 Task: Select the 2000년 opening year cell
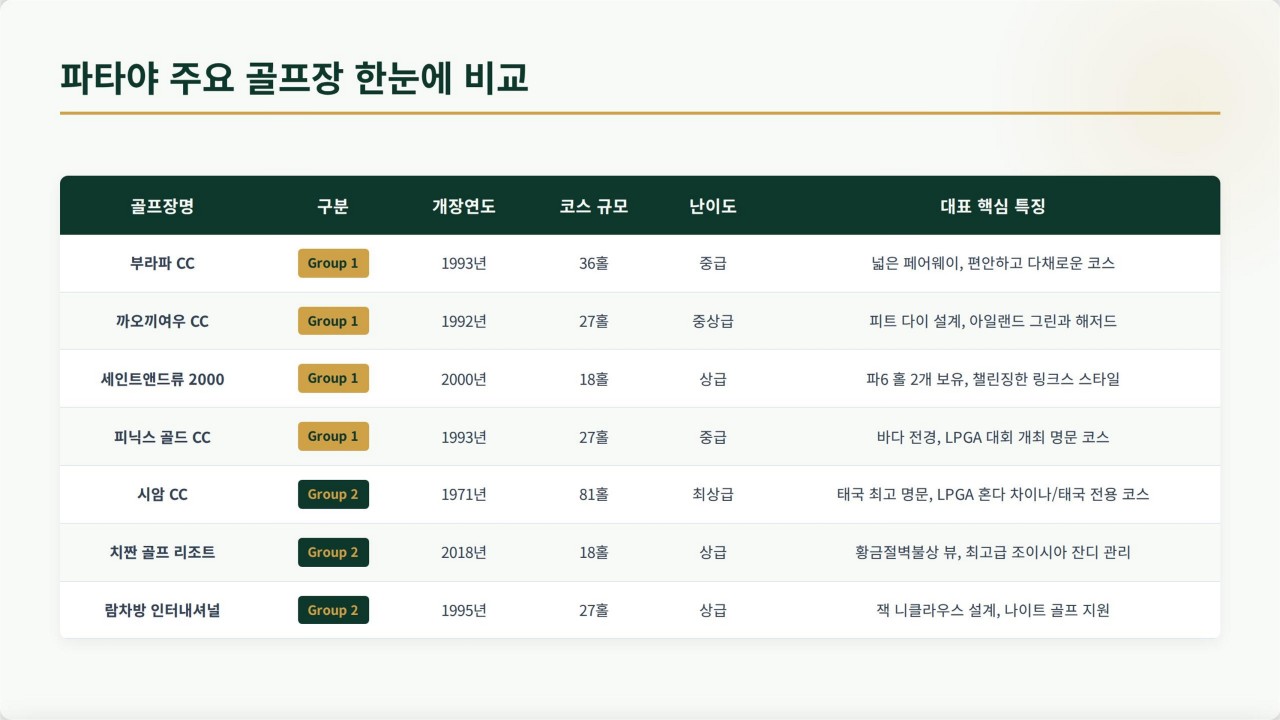pyautogui.click(x=464, y=379)
